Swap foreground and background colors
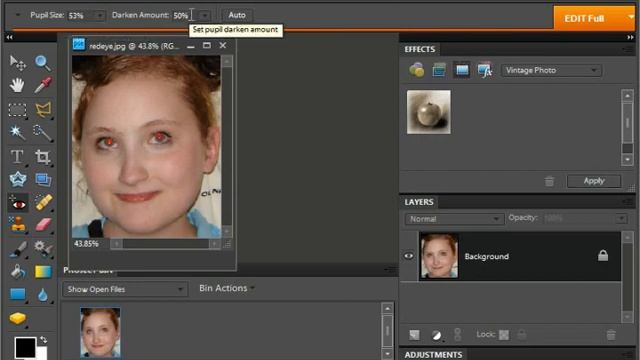Screen dimensions: 640x360 click(x=43, y=340)
